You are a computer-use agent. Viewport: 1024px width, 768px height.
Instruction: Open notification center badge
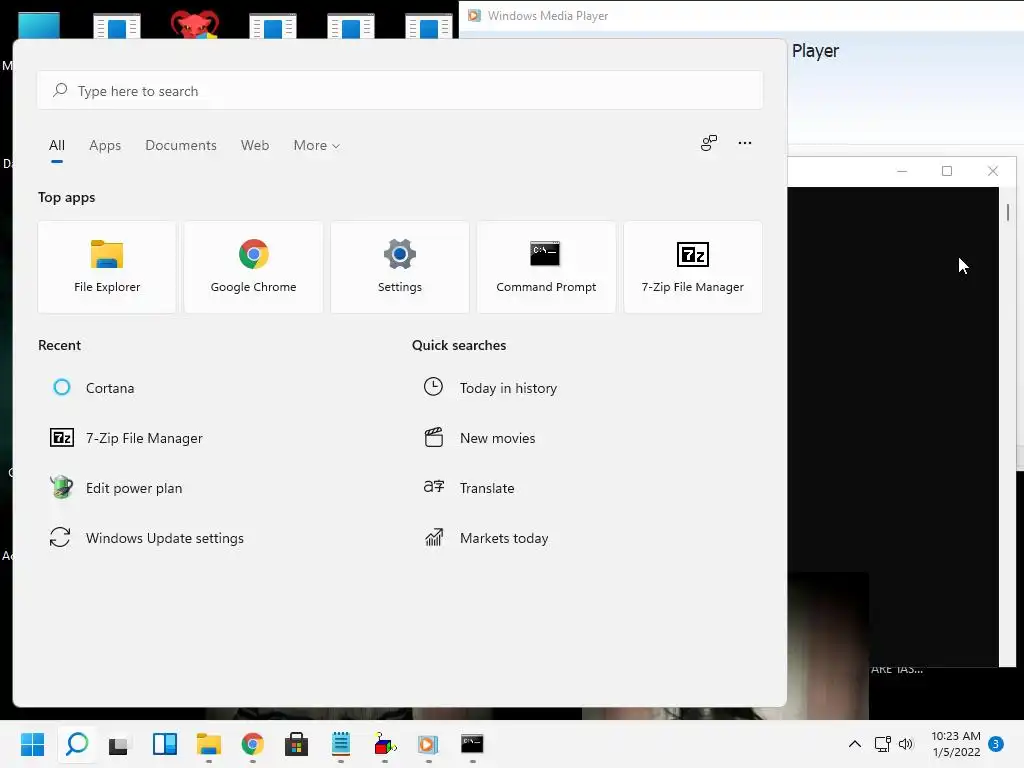(x=996, y=744)
